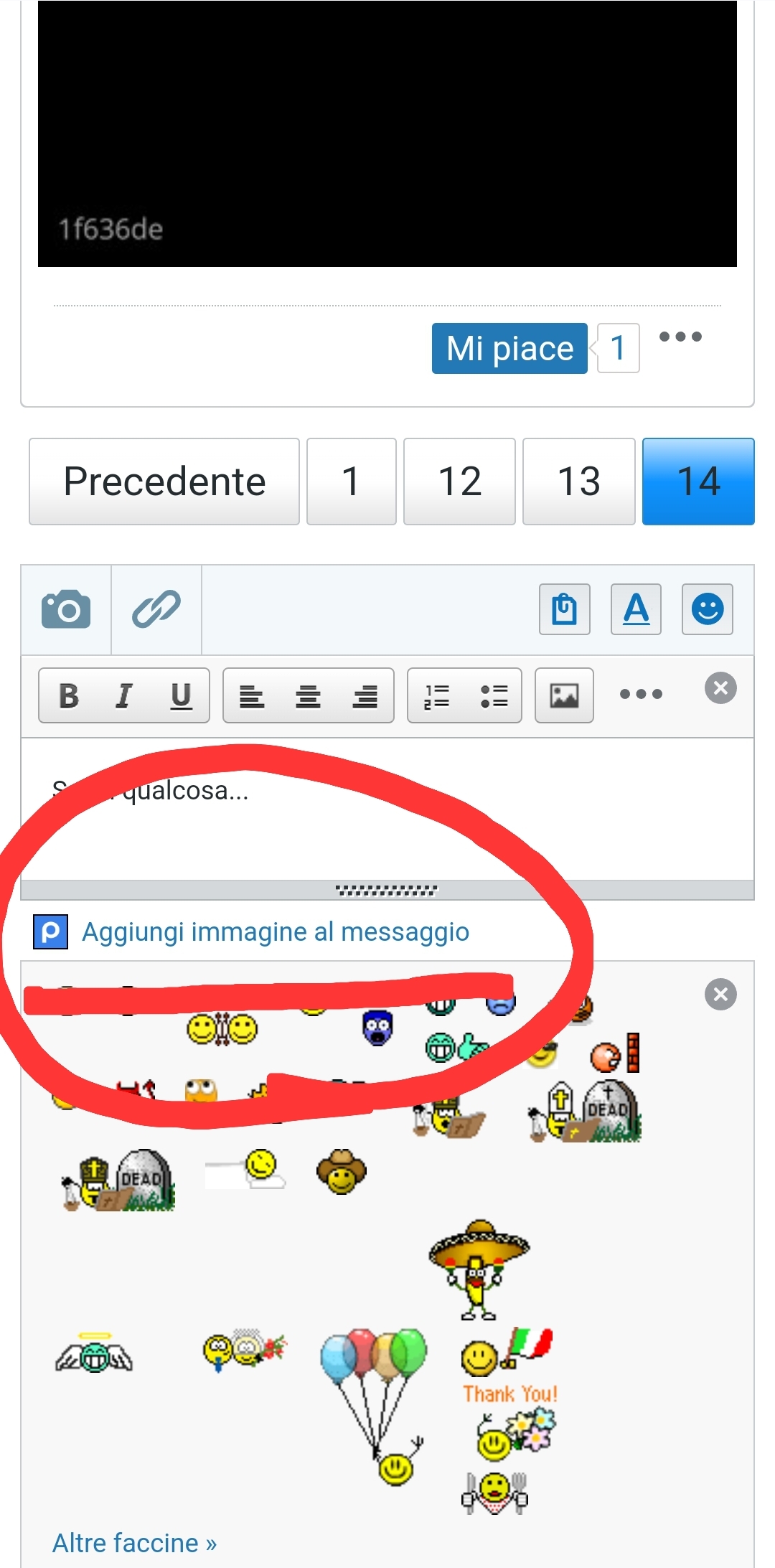775x1568 pixels.
Task: Go to page 13
Action: pos(579,482)
